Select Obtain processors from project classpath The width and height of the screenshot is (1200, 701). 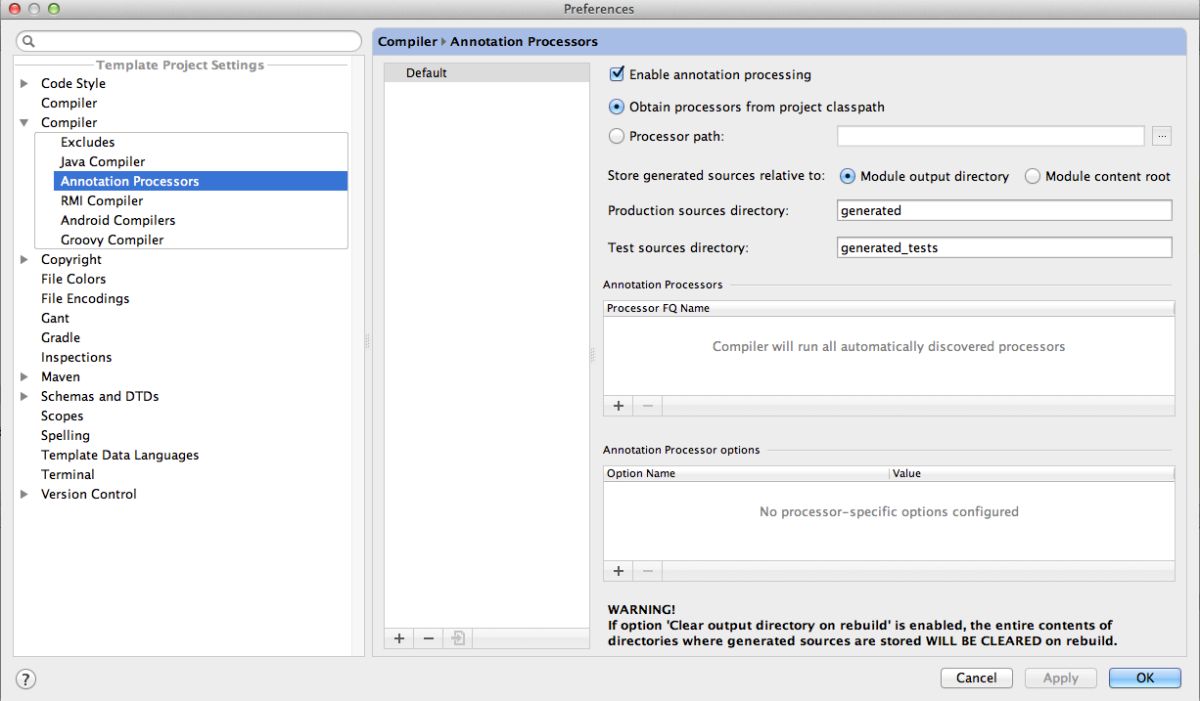(617, 107)
